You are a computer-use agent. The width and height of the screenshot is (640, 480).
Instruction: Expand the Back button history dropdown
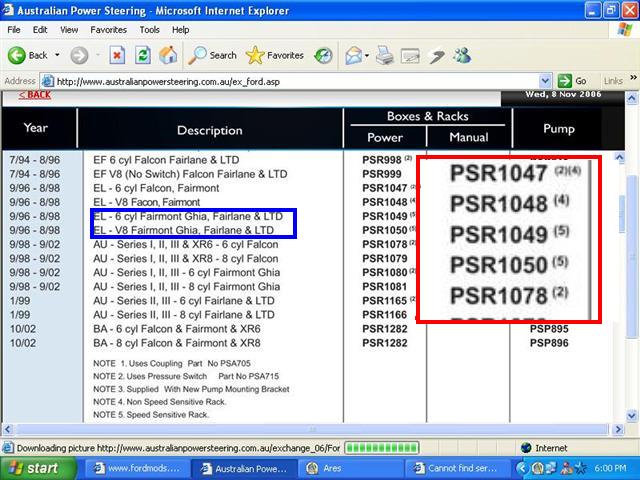pyautogui.click(x=56, y=55)
